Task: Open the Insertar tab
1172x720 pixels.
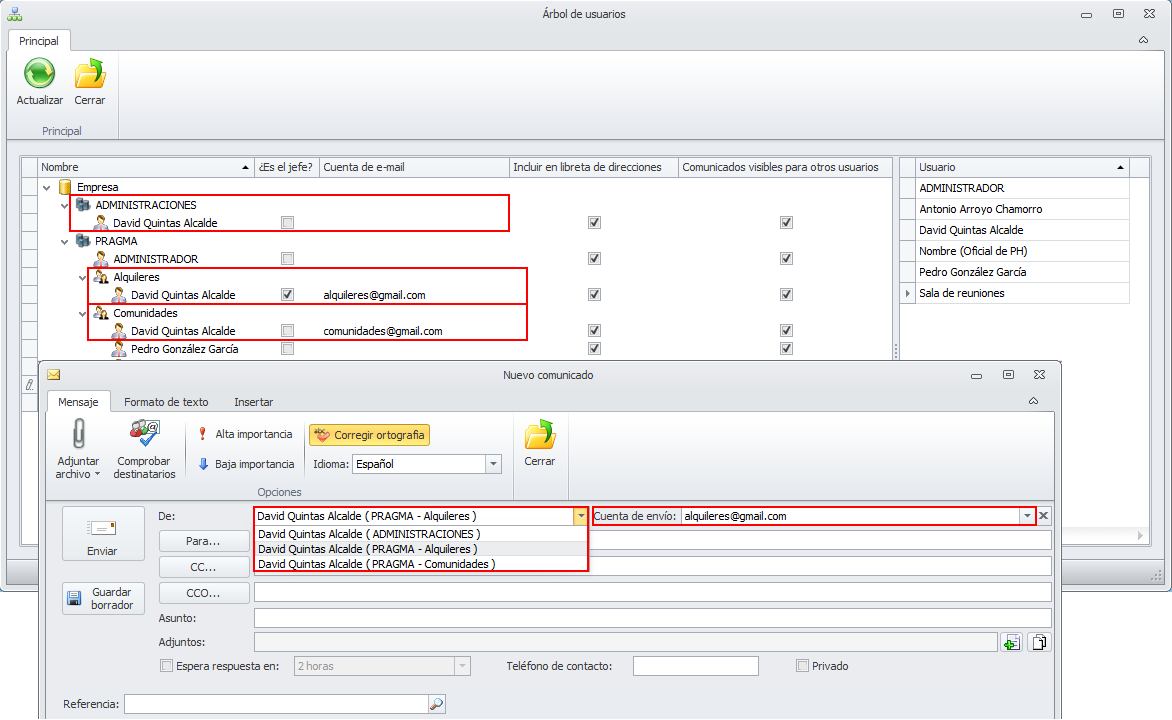Action: click(x=253, y=401)
